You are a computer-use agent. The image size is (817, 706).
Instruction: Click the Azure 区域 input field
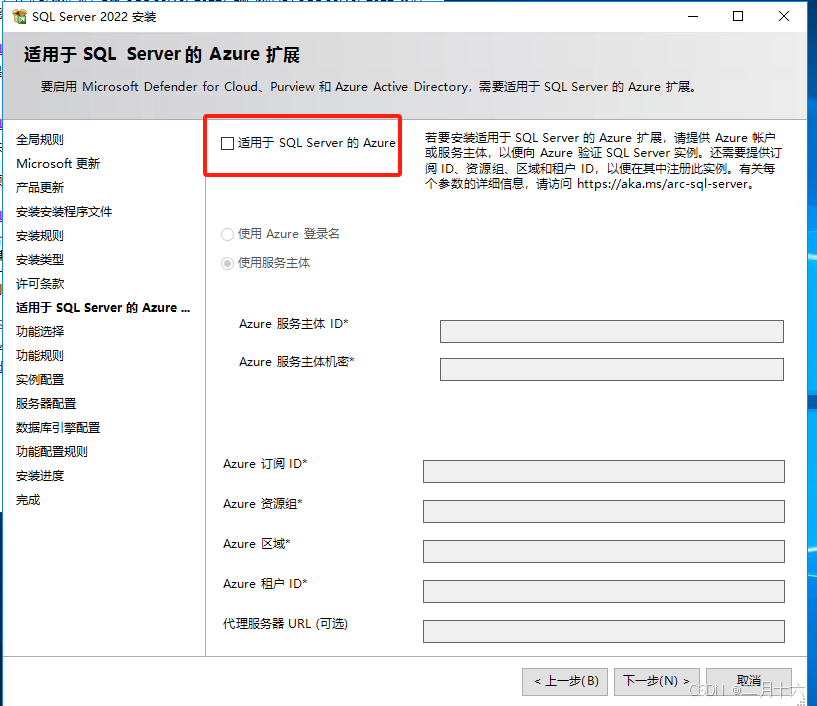604,551
